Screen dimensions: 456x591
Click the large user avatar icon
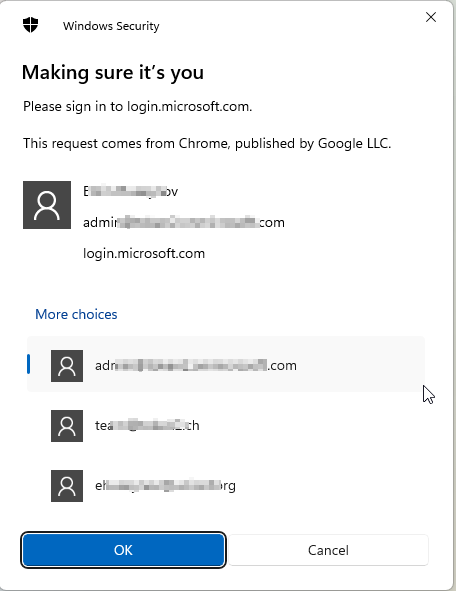pyautogui.click(x=47, y=205)
